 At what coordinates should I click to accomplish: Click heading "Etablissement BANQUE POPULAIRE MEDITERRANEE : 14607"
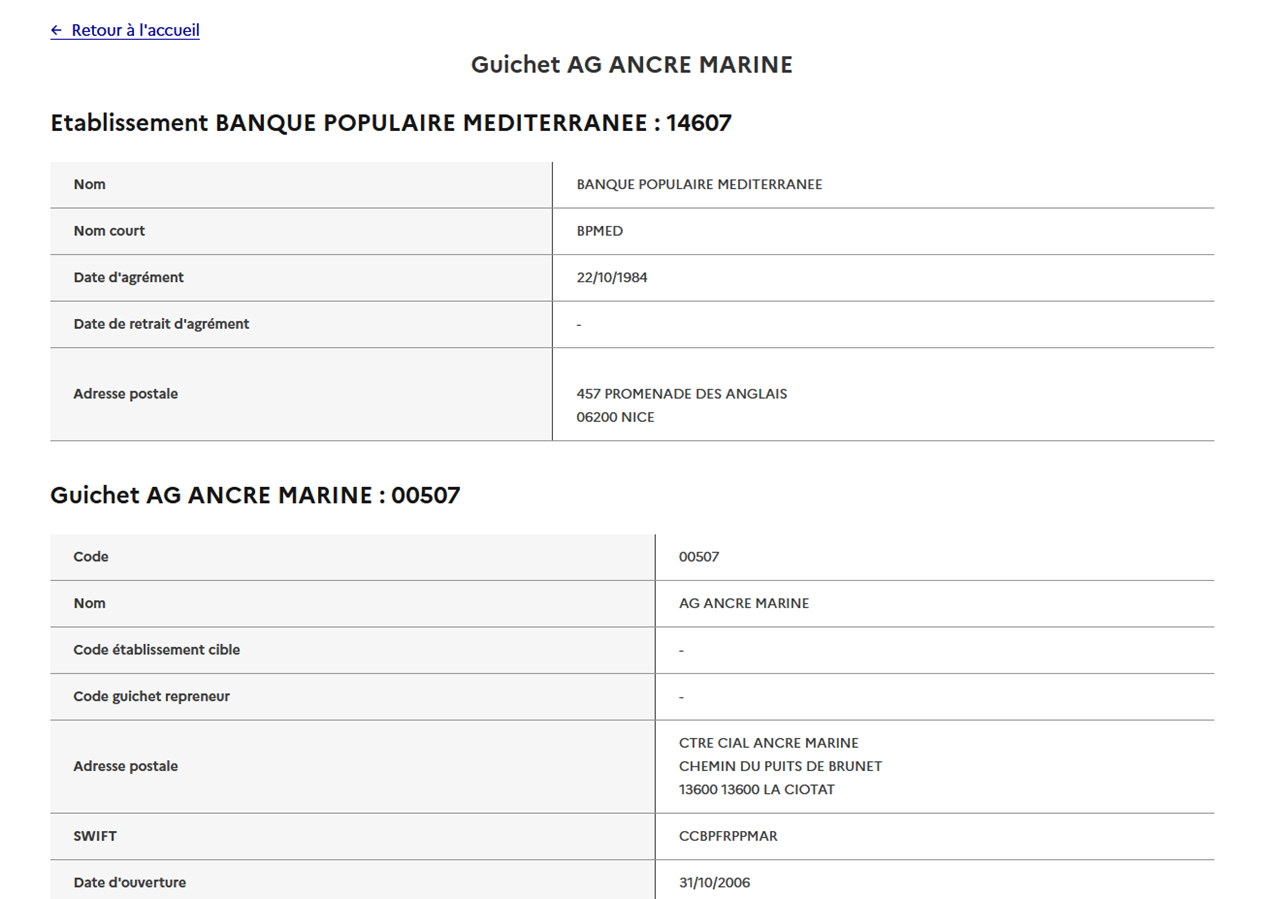click(391, 123)
